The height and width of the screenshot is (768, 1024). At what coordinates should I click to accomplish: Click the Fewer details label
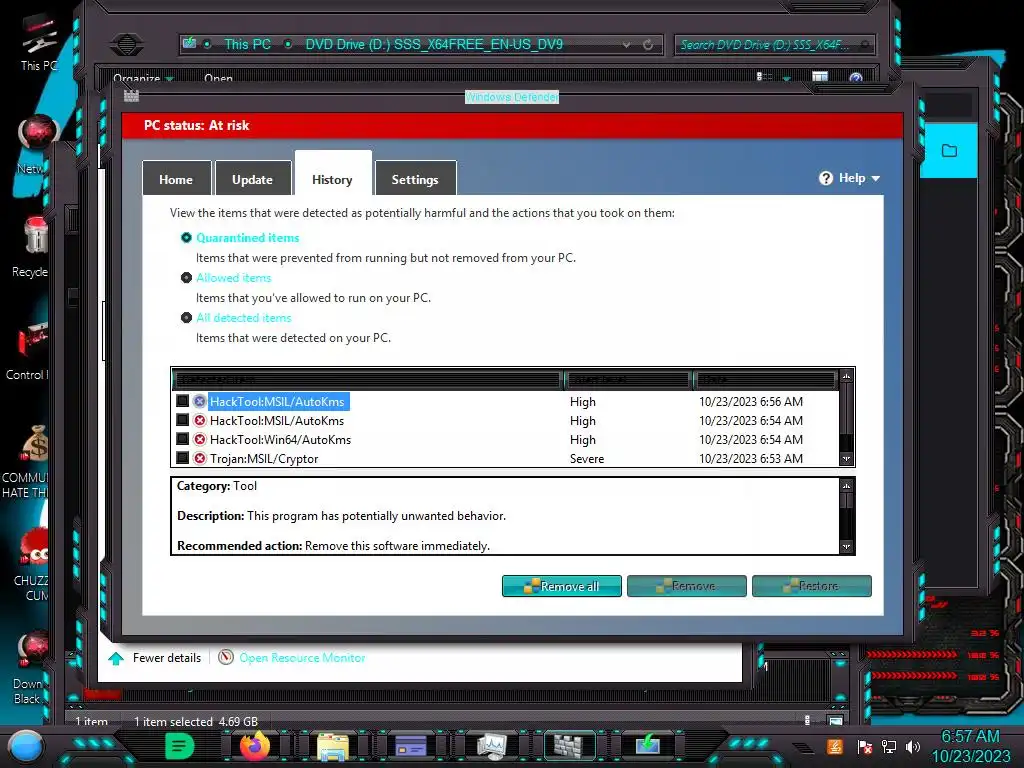click(167, 658)
